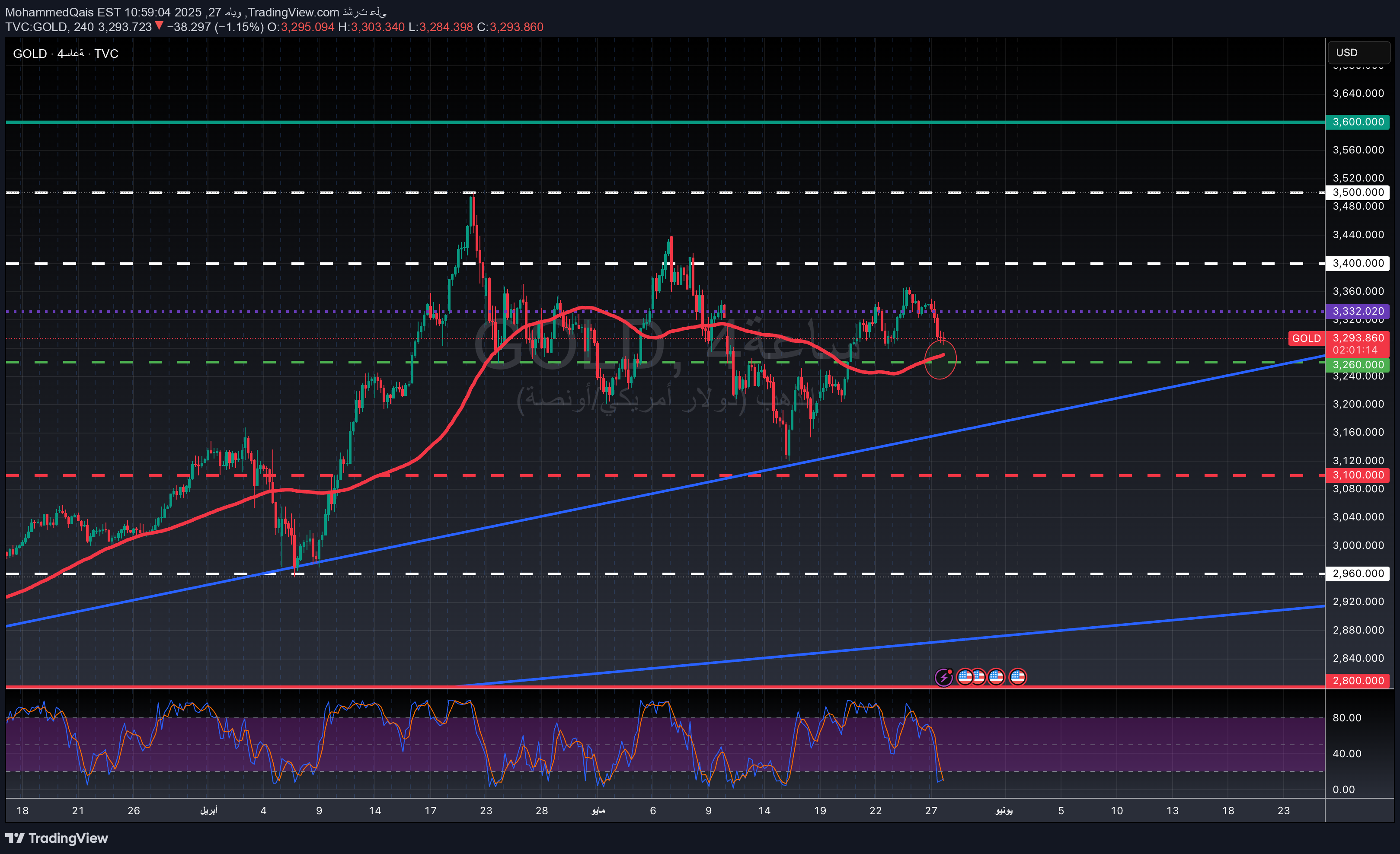Click the مايو date on time axis
Image resolution: width=1400 pixels, height=854 pixels.
pos(598,811)
